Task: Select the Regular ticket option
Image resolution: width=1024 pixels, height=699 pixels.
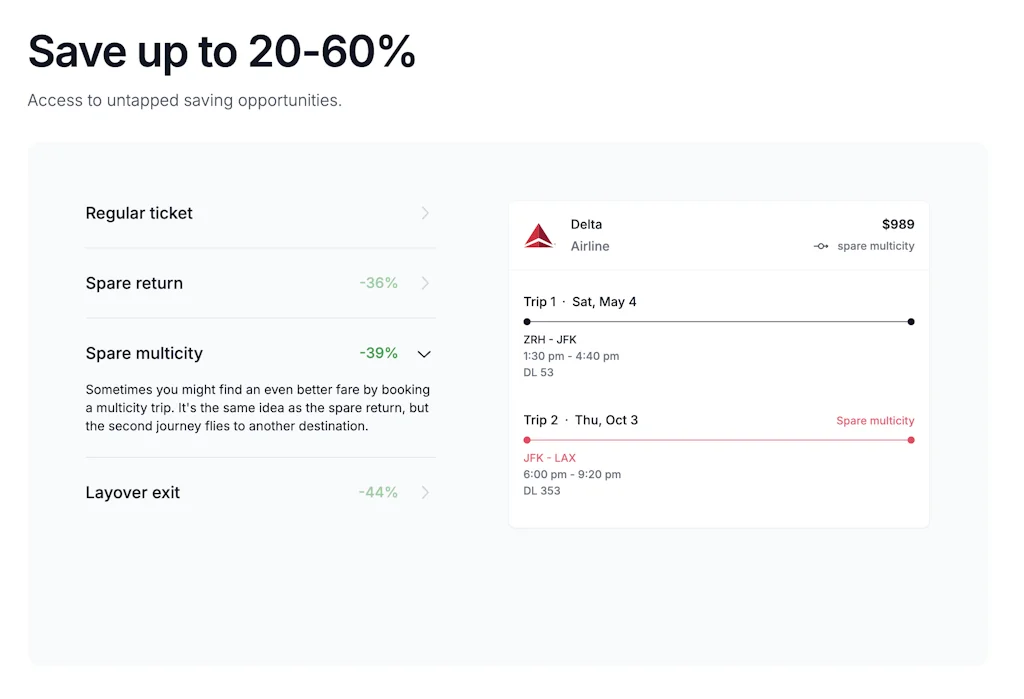Action: [x=139, y=213]
